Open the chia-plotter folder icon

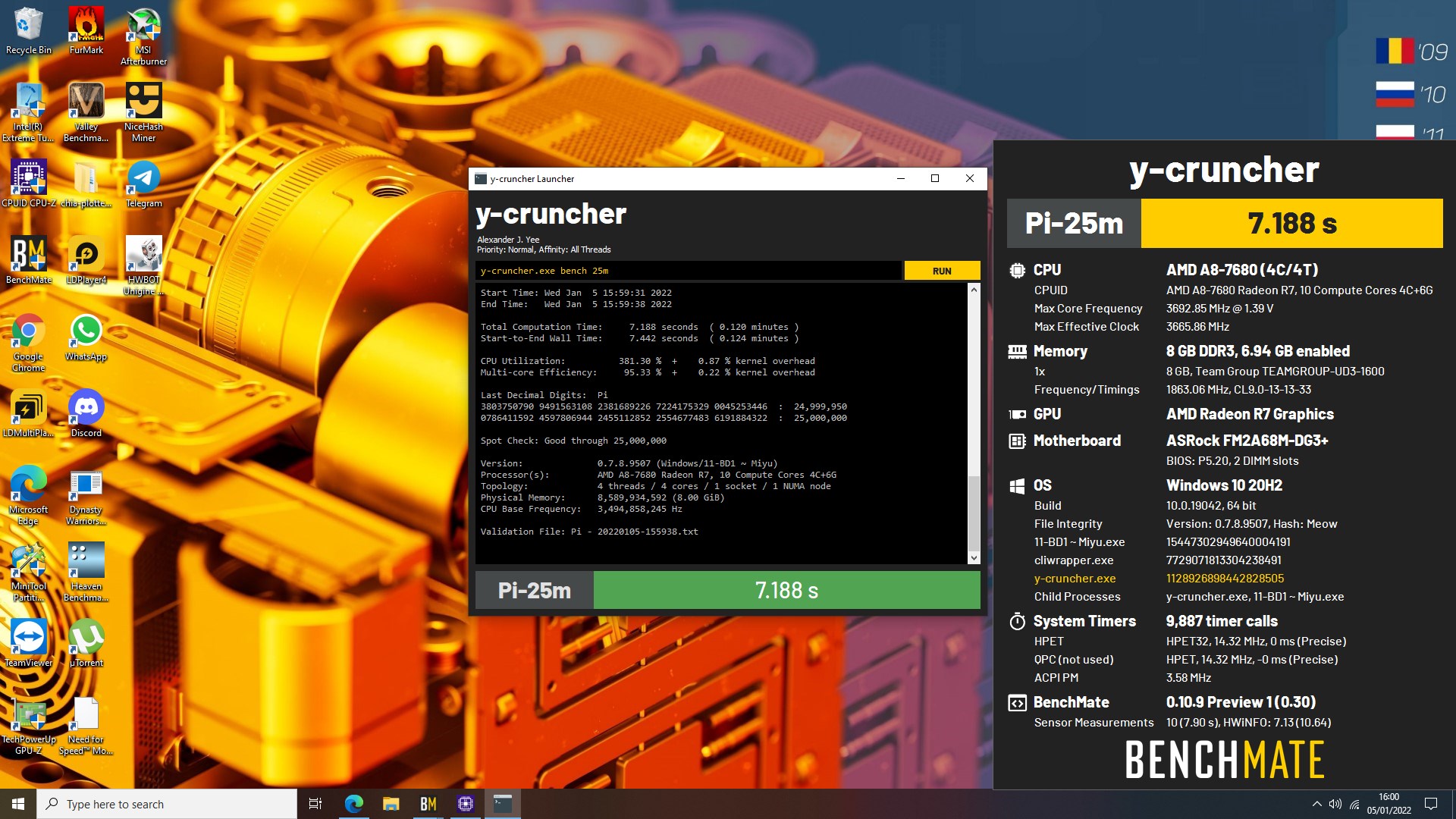click(x=86, y=184)
